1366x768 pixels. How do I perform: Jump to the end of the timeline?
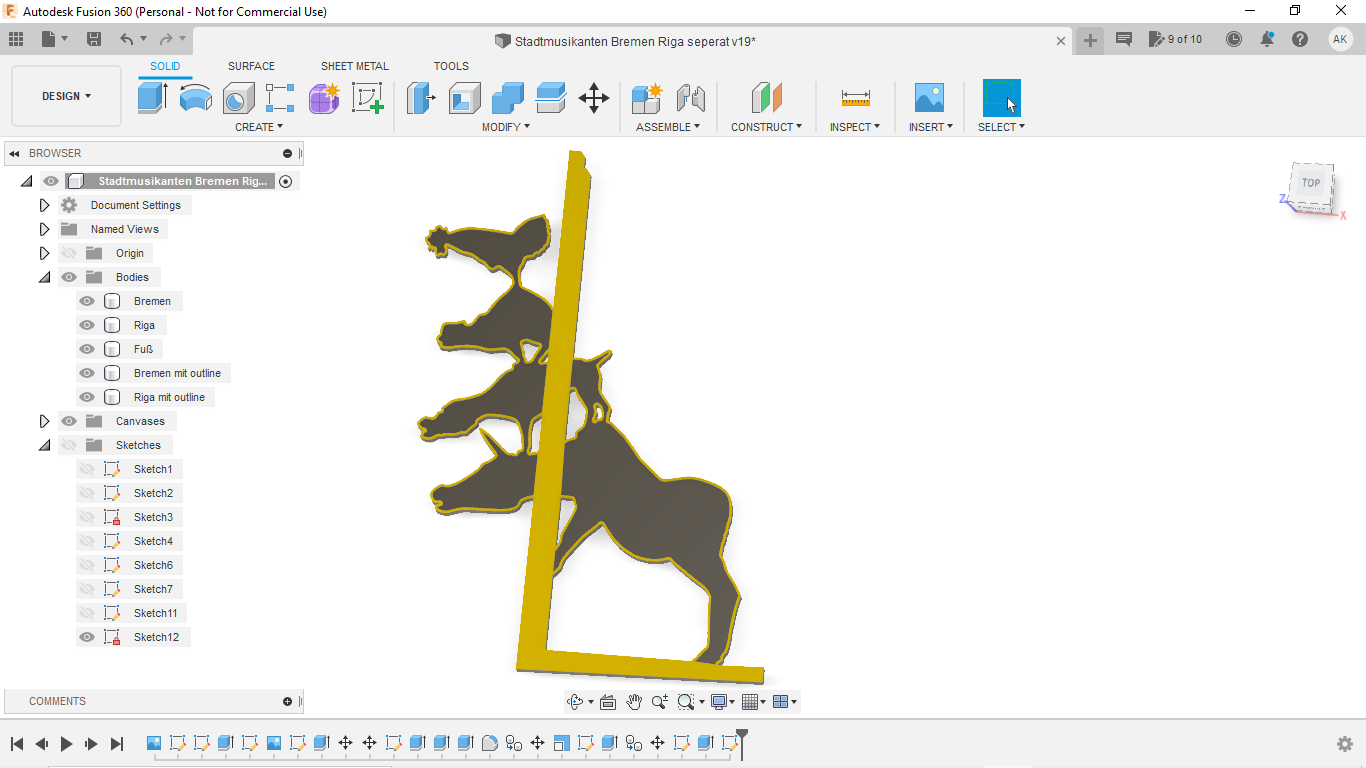click(x=117, y=743)
